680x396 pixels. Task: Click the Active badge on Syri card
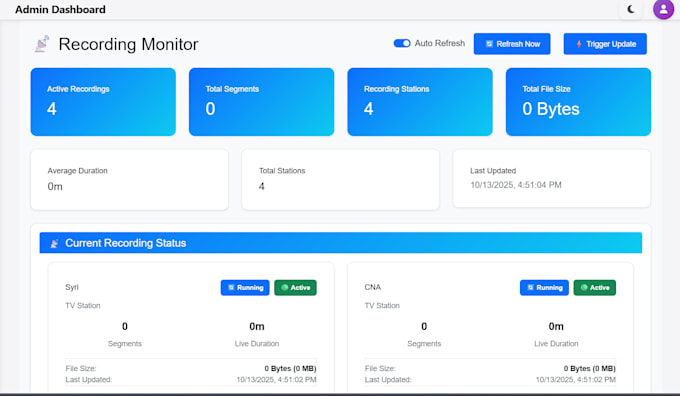[x=295, y=288]
